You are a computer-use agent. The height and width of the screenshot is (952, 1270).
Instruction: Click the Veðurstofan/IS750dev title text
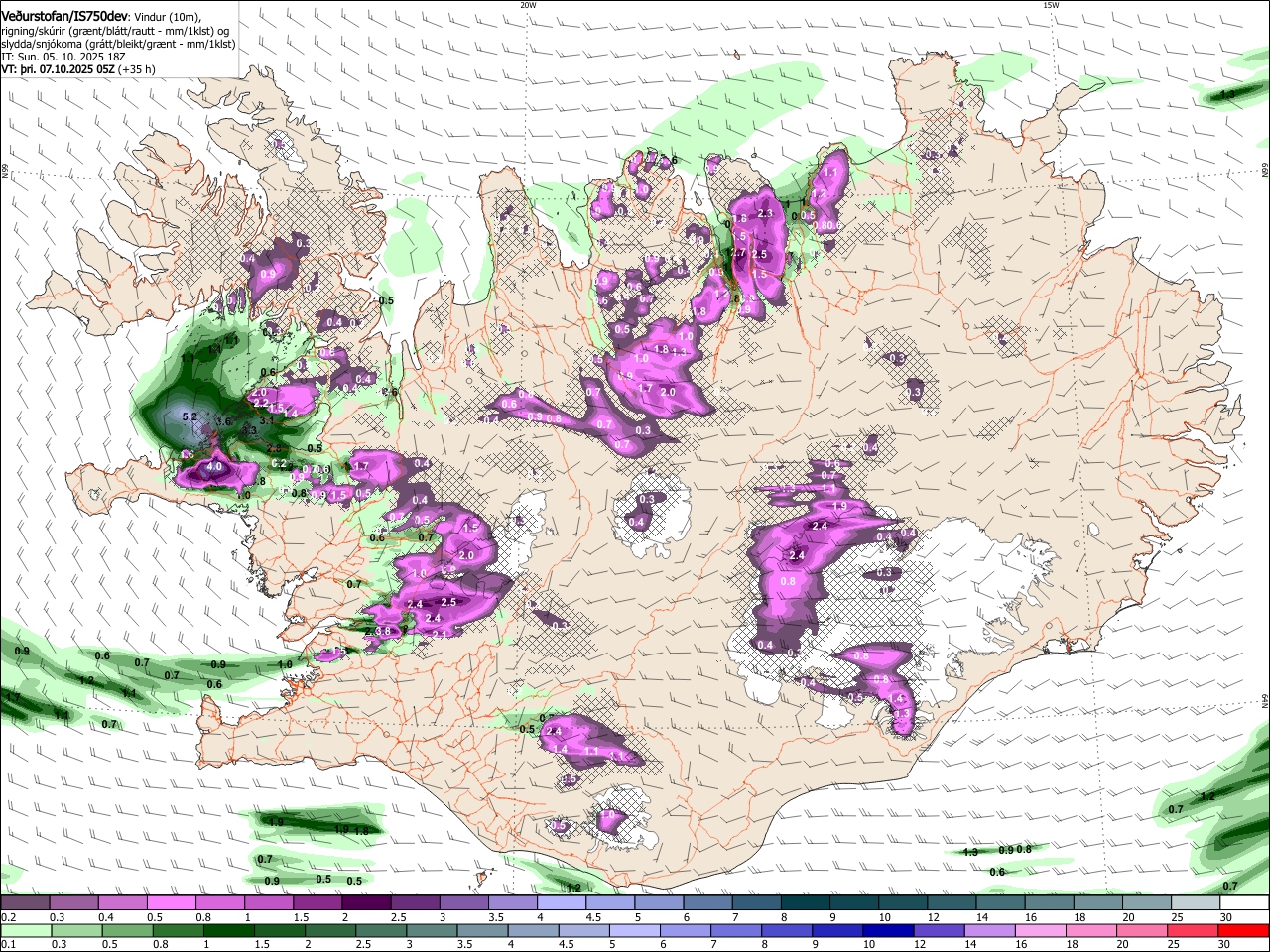point(64,17)
